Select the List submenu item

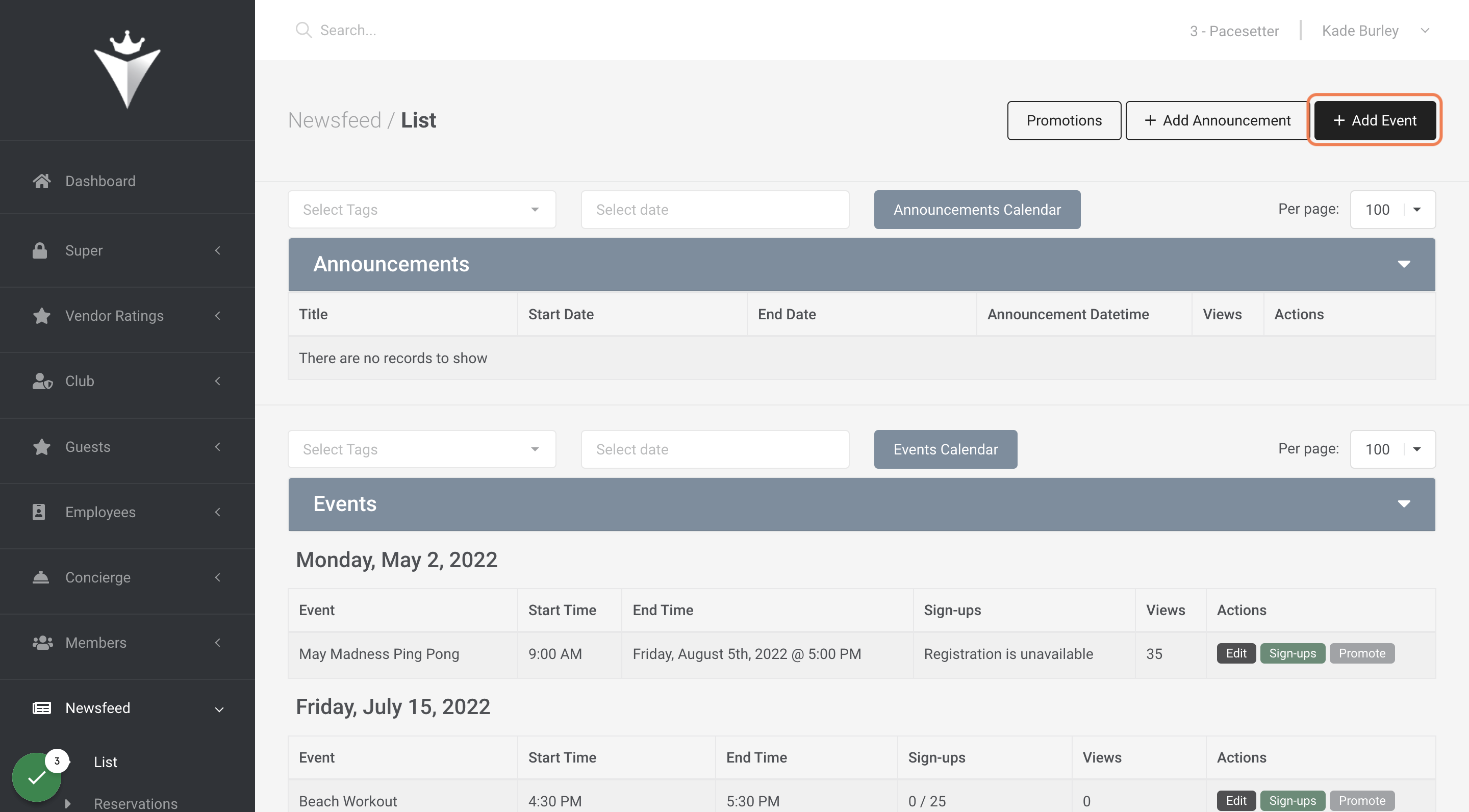coord(106,762)
